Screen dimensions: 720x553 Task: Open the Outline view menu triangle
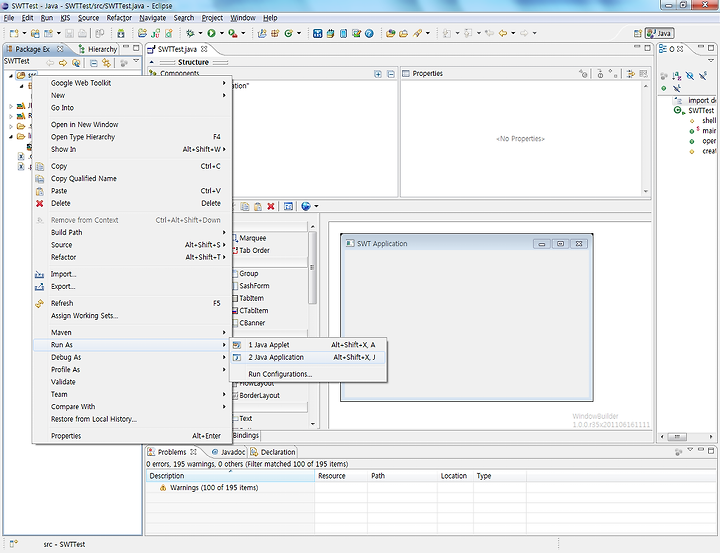[x=711, y=61]
